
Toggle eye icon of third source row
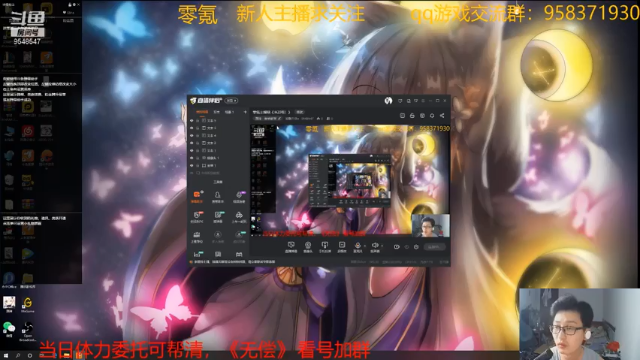click(x=191, y=135)
